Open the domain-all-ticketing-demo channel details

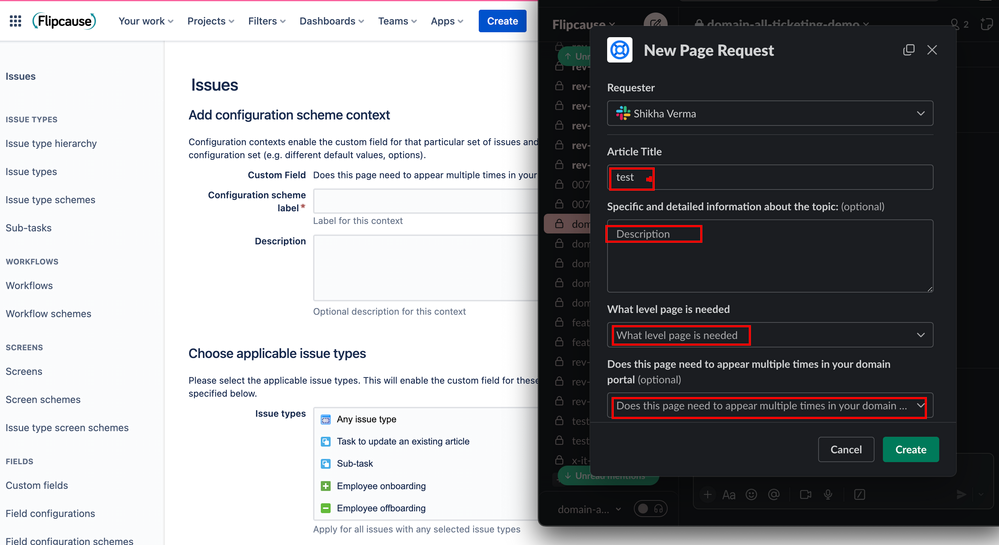click(x=782, y=24)
